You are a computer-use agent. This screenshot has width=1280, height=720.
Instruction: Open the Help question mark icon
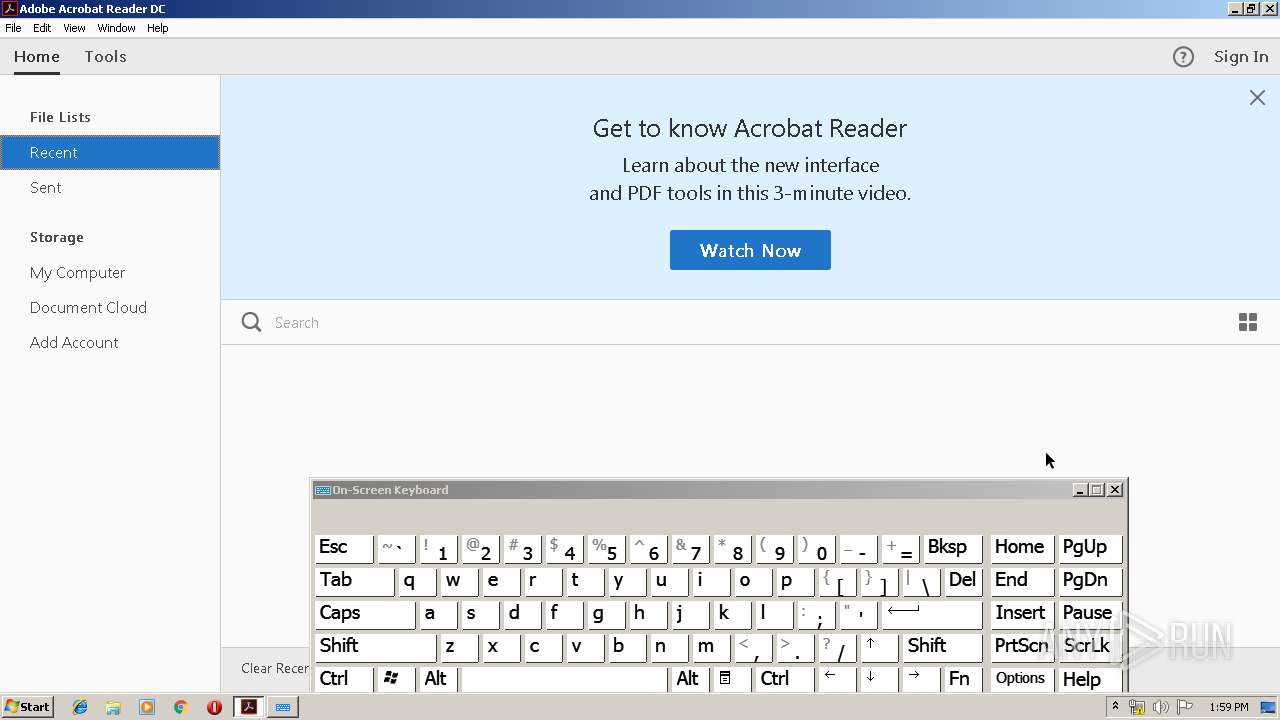pyautogui.click(x=1183, y=57)
